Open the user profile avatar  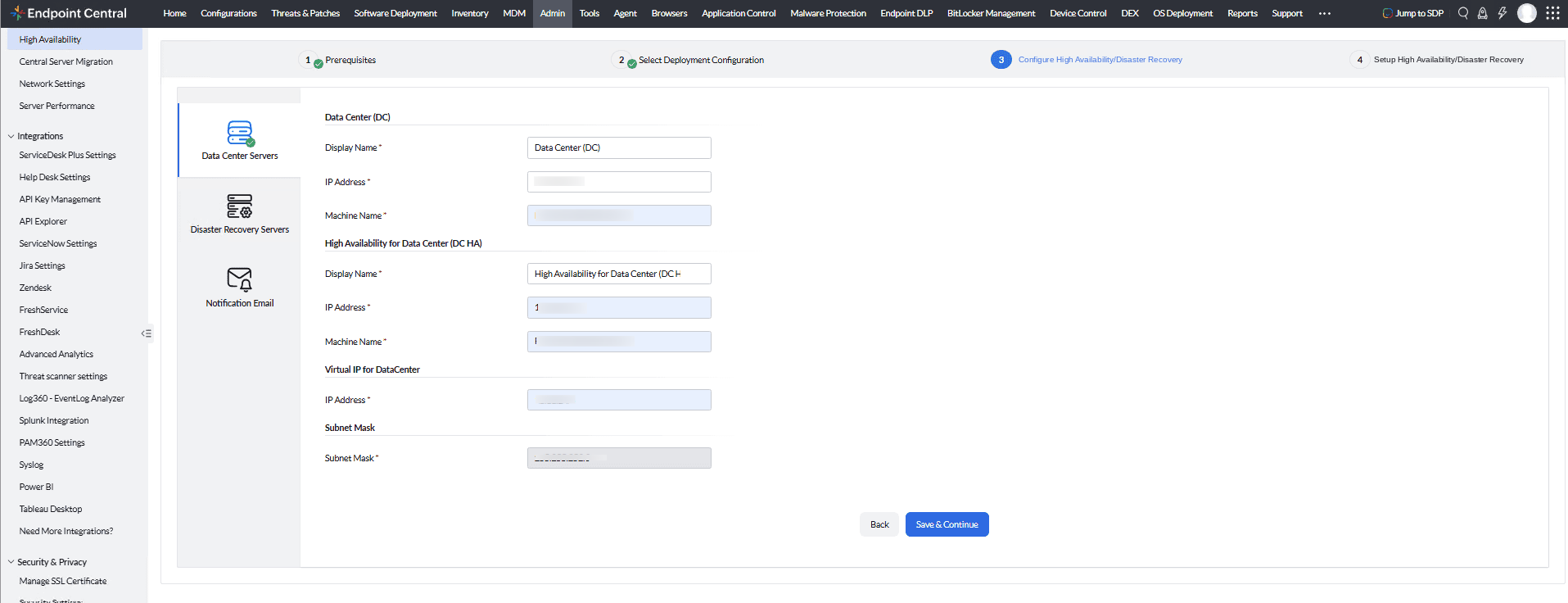point(1527,13)
